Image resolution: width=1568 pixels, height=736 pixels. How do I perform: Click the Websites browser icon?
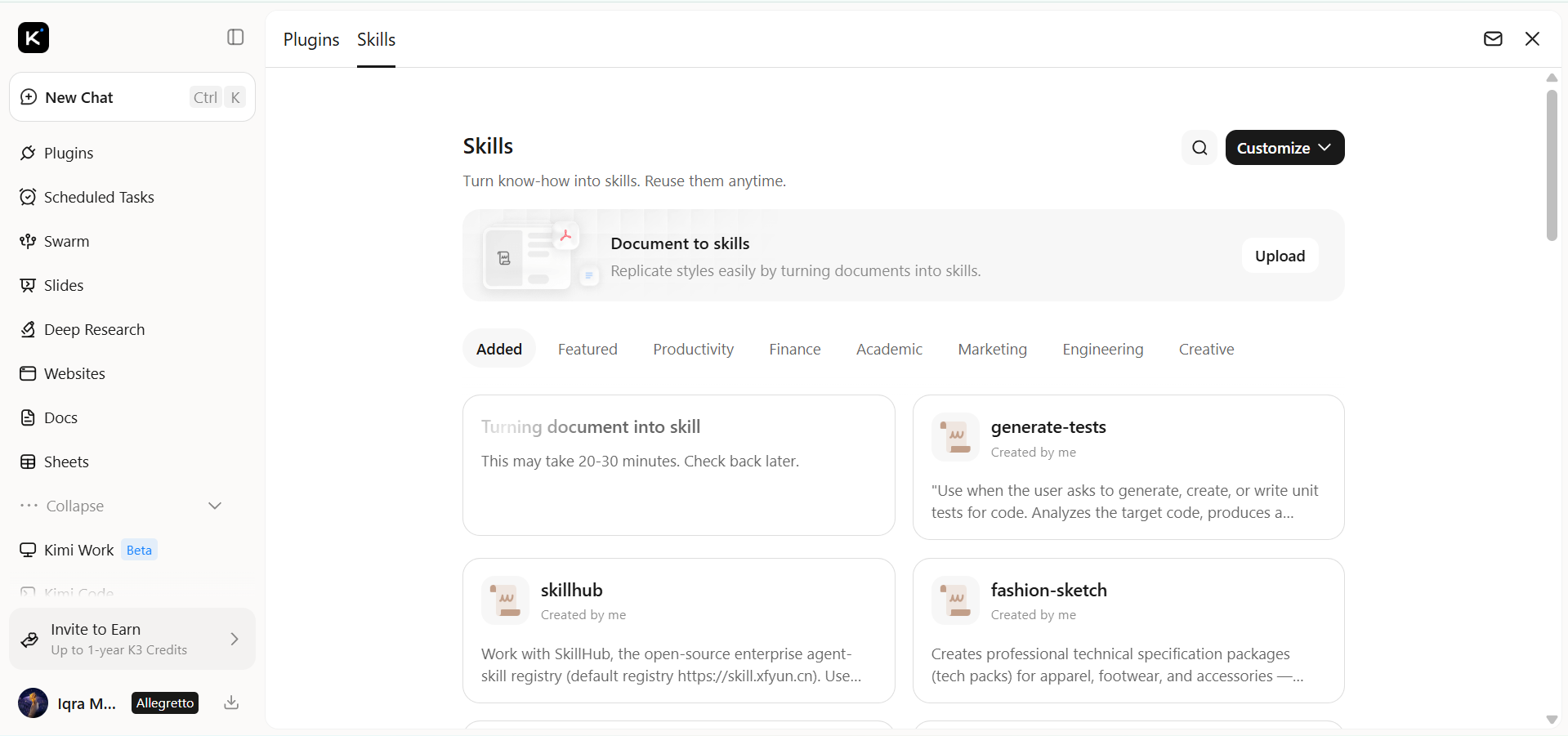pos(28,373)
